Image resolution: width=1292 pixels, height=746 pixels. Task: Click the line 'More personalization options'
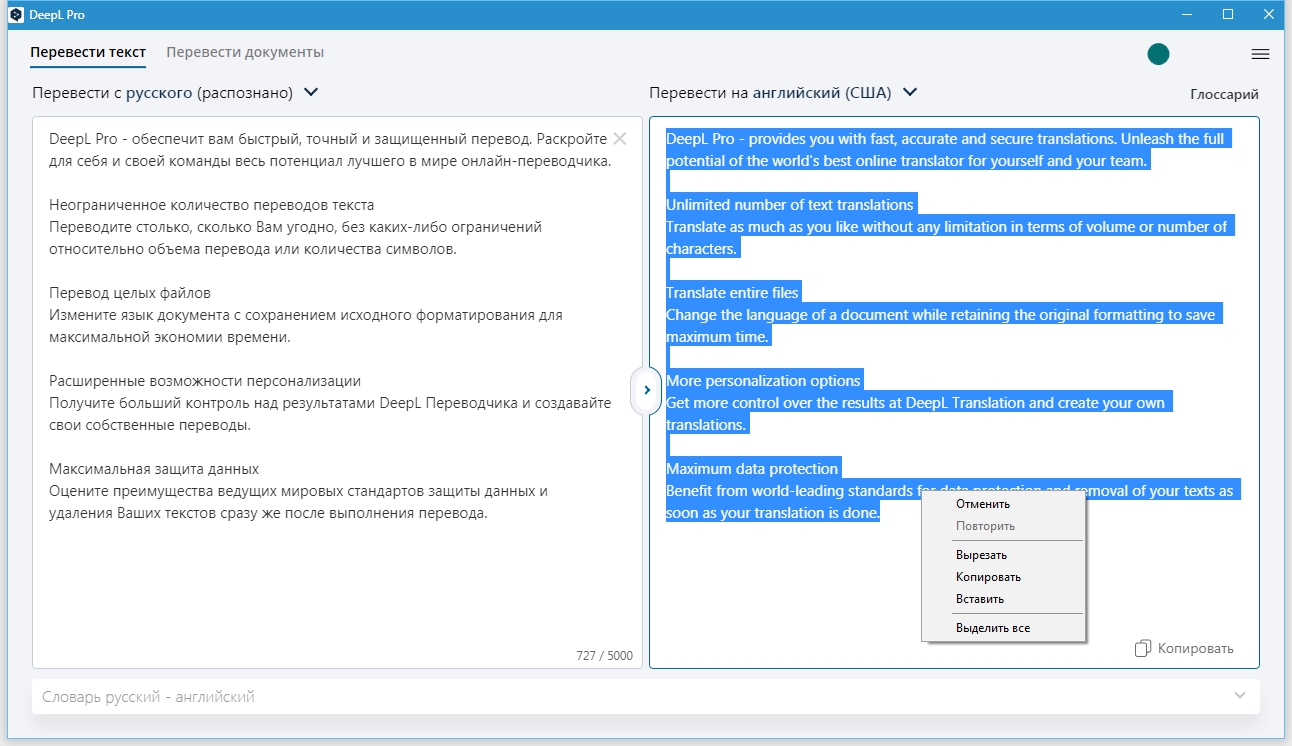(763, 381)
